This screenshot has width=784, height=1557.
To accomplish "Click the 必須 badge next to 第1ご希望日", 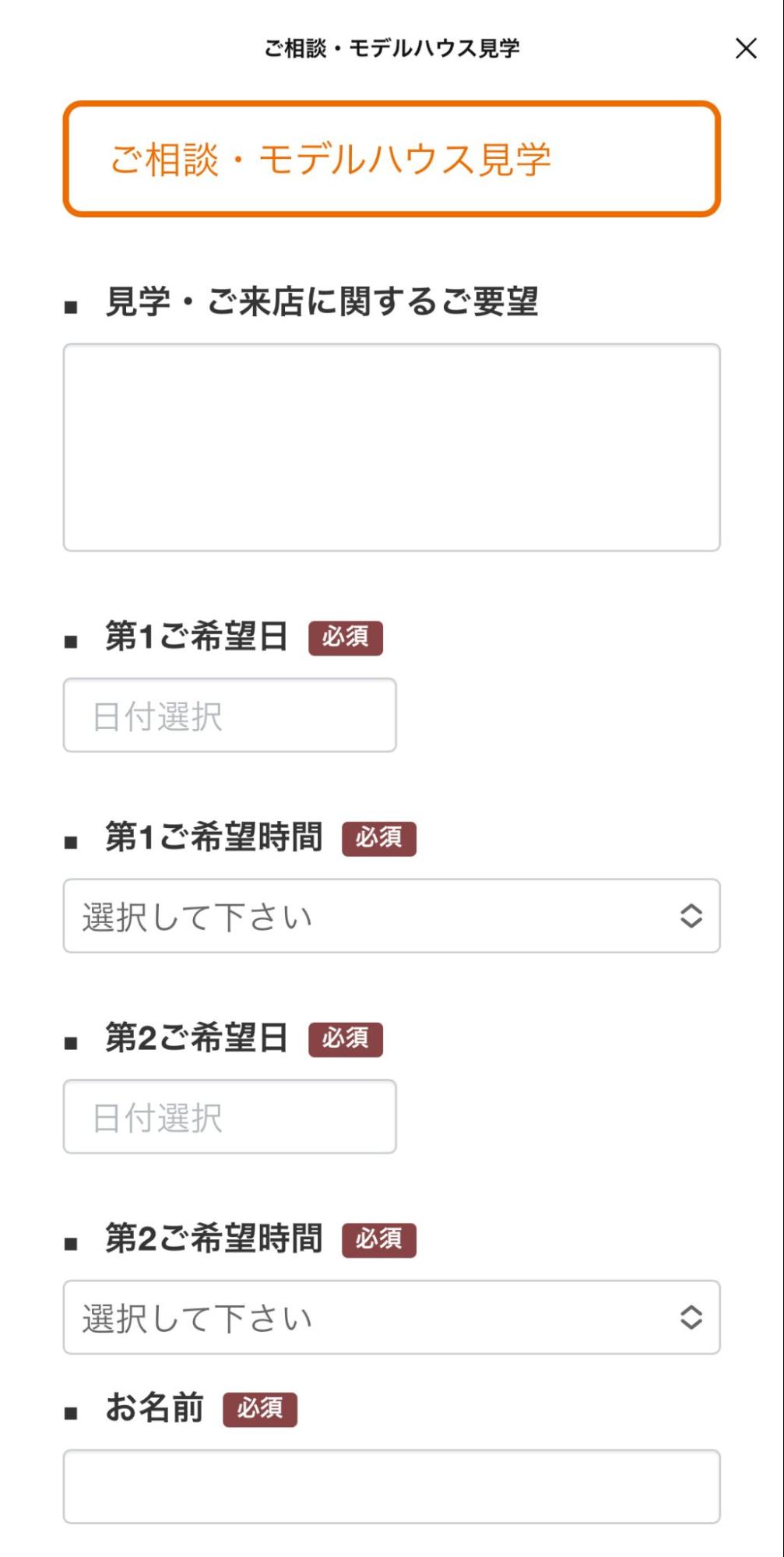I will point(346,639).
